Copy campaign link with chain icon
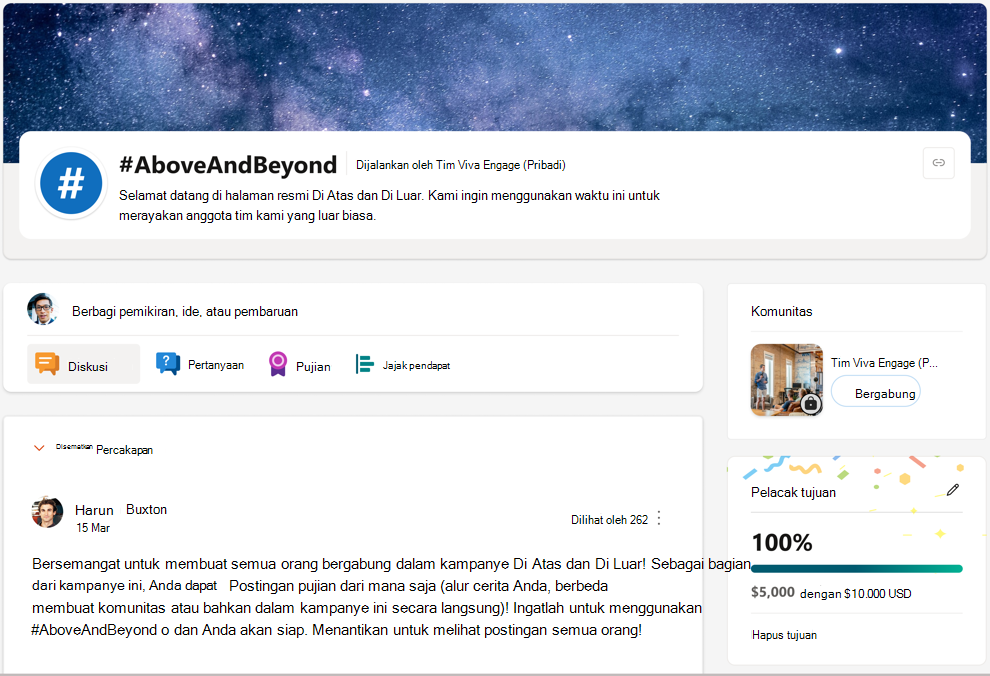 [938, 163]
